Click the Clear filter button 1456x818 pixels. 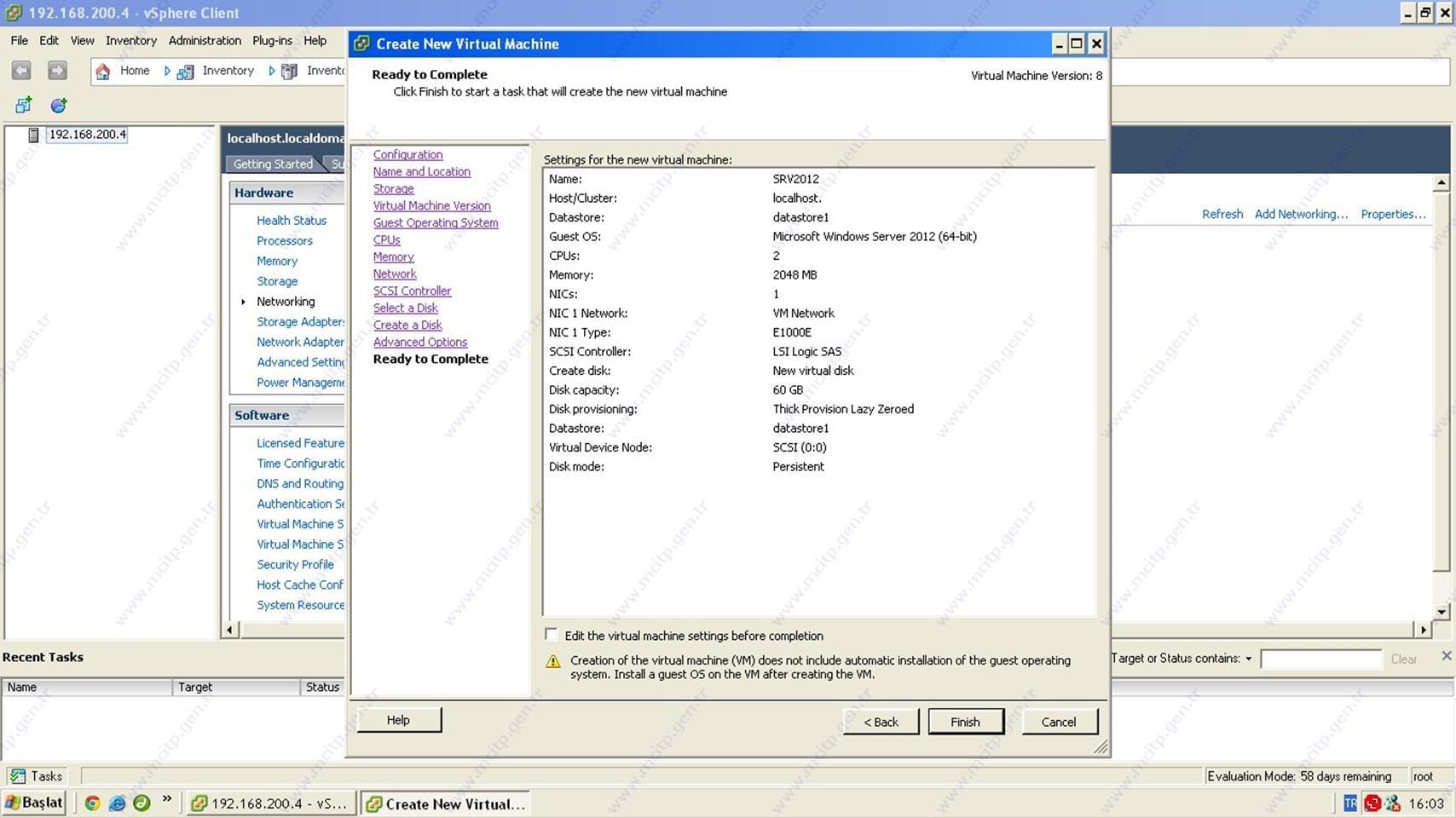click(x=1404, y=659)
